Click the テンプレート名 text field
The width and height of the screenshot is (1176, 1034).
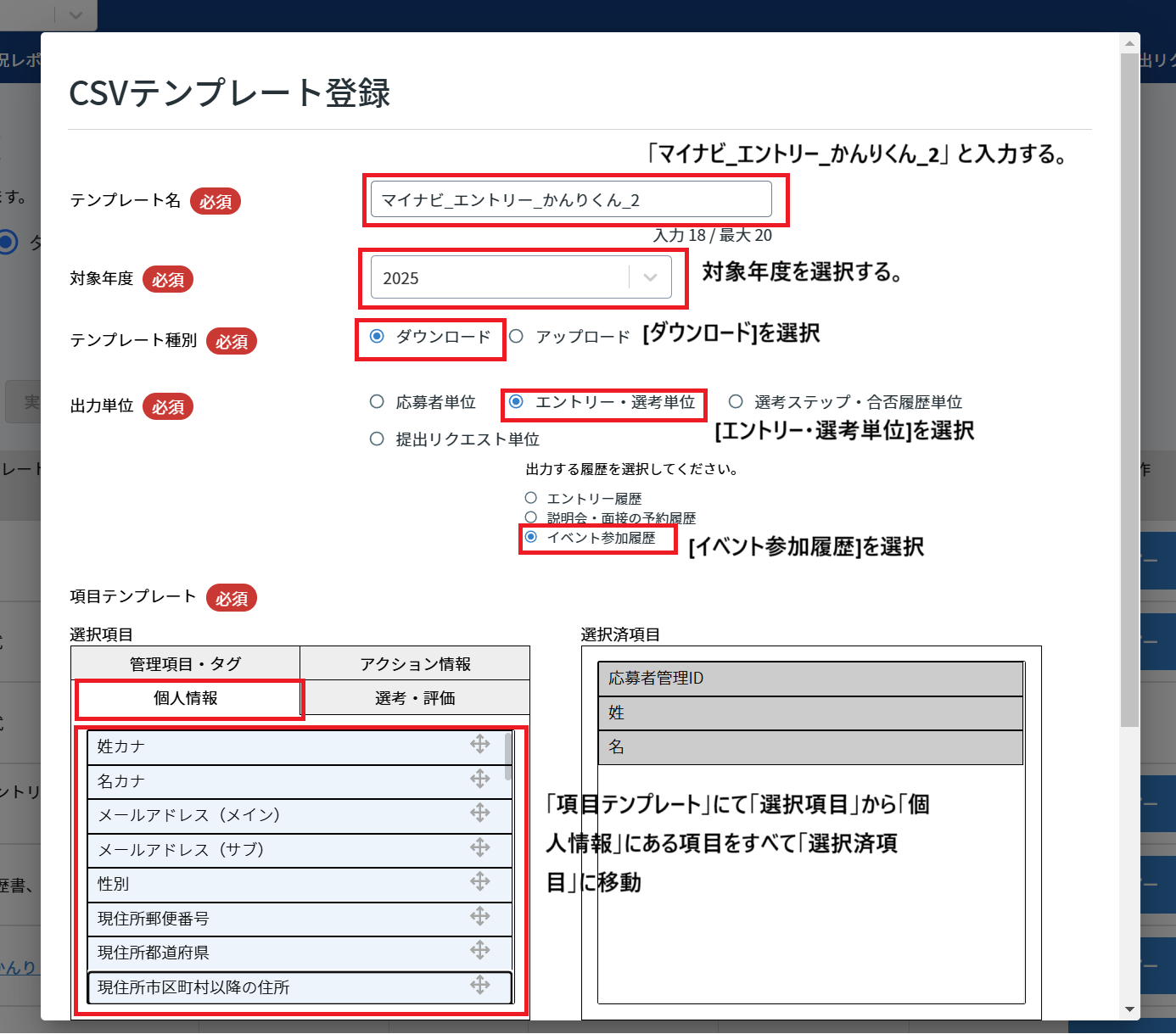click(571, 200)
